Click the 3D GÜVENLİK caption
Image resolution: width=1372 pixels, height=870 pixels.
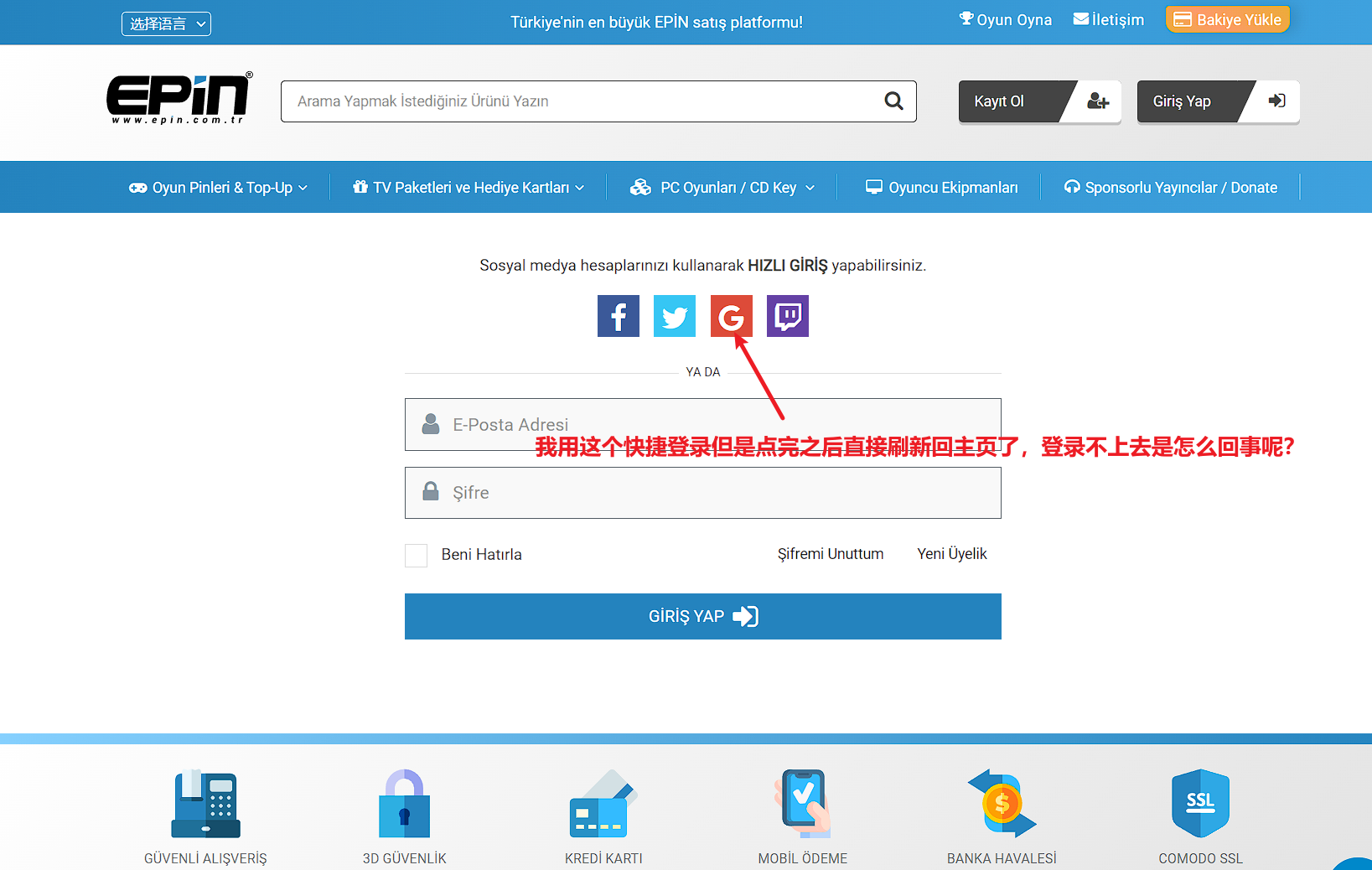pyautogui.click(x=405, y=859)
